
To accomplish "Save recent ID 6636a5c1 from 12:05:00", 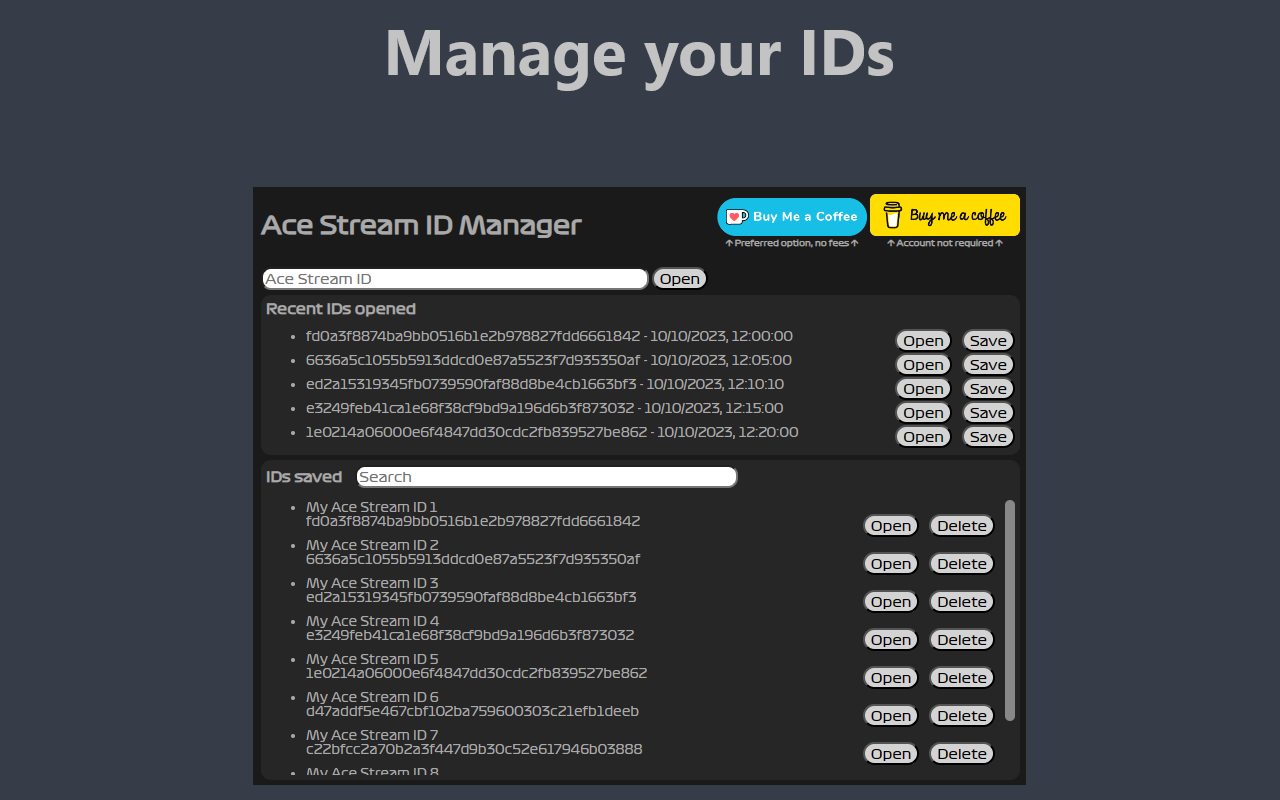I will pos(988,365).
